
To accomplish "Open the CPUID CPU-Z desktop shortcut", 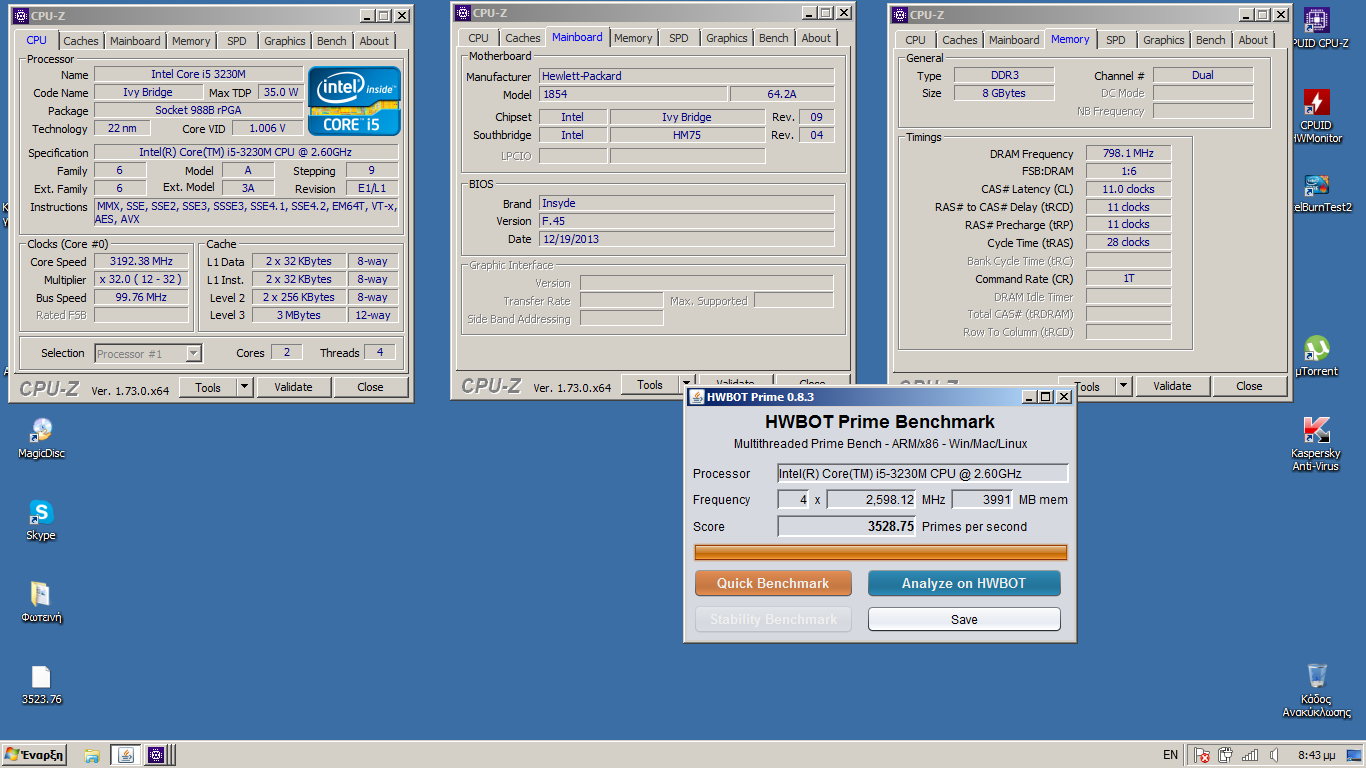I will pos(1317,28).
